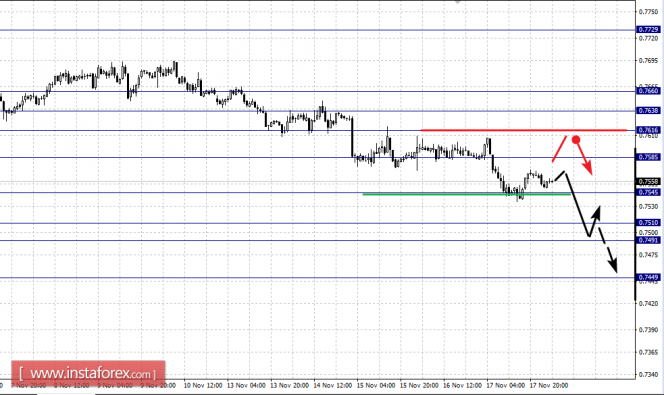Click the 0.7491 price level label
Viewport: 664px width, 395px height.
[648, 240]
